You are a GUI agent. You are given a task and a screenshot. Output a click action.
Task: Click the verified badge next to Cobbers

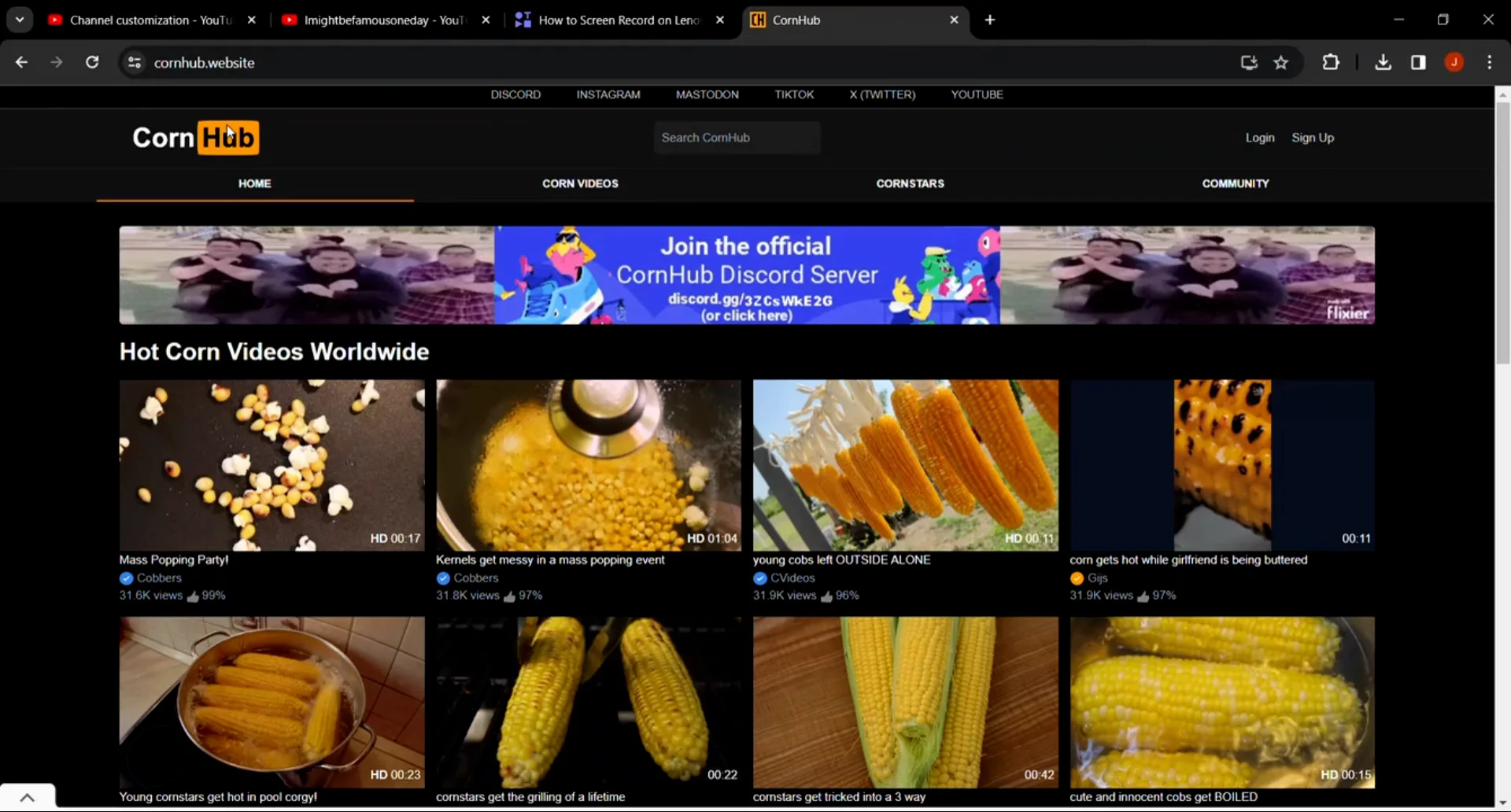(x=126, y=578)
